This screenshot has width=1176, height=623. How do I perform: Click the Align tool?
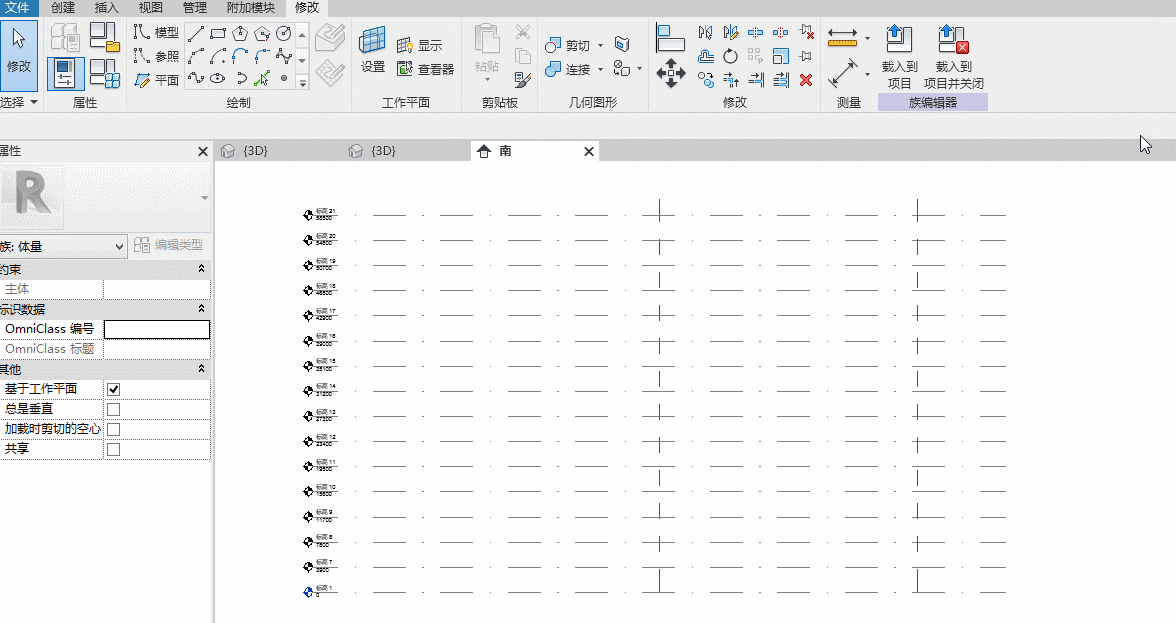(x=670, y=37)
